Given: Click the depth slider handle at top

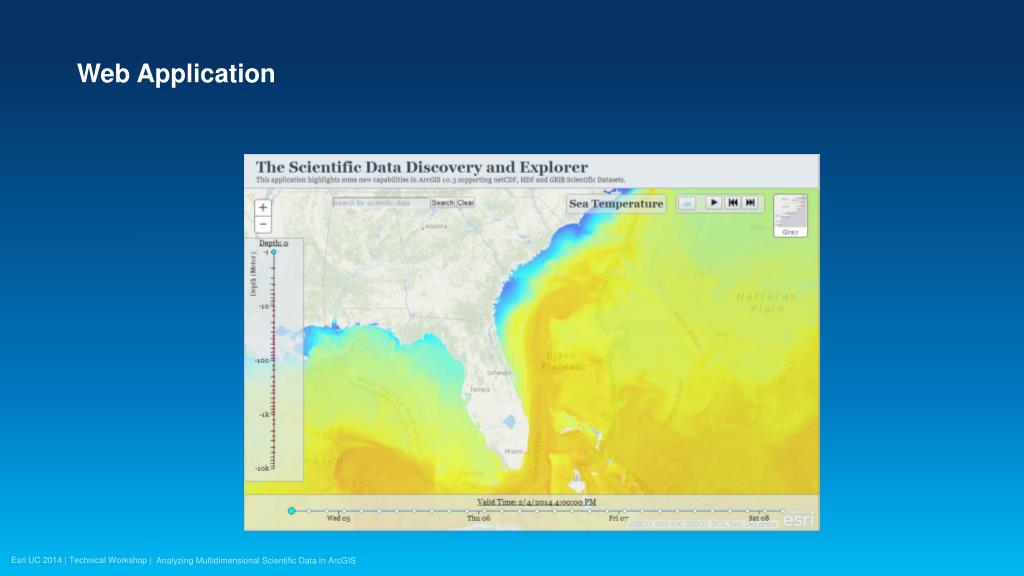Looking at the screenshot, I should (274, 252).
